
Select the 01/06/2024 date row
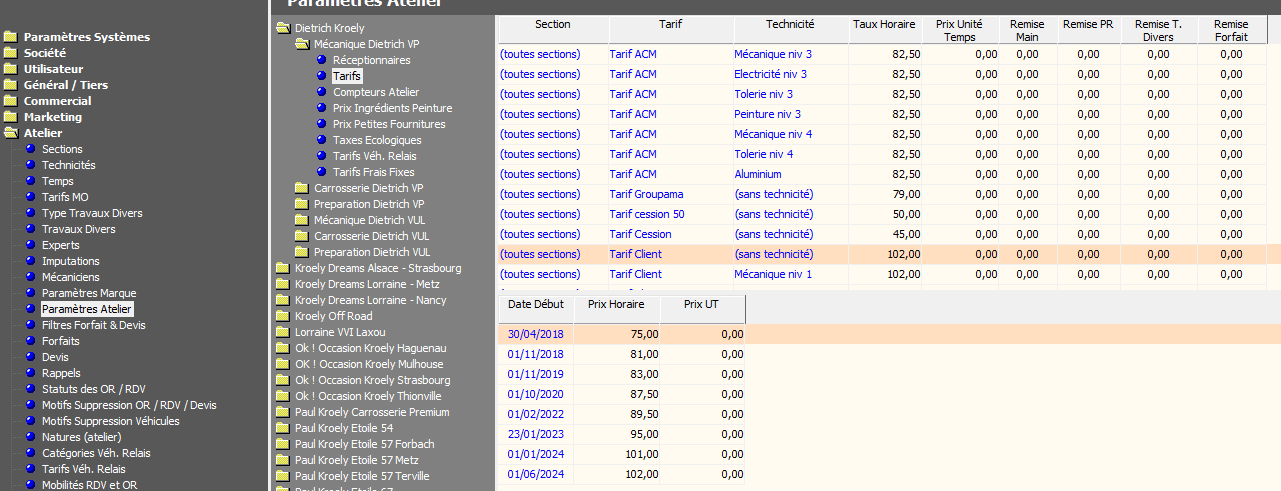tap(621, 474)
